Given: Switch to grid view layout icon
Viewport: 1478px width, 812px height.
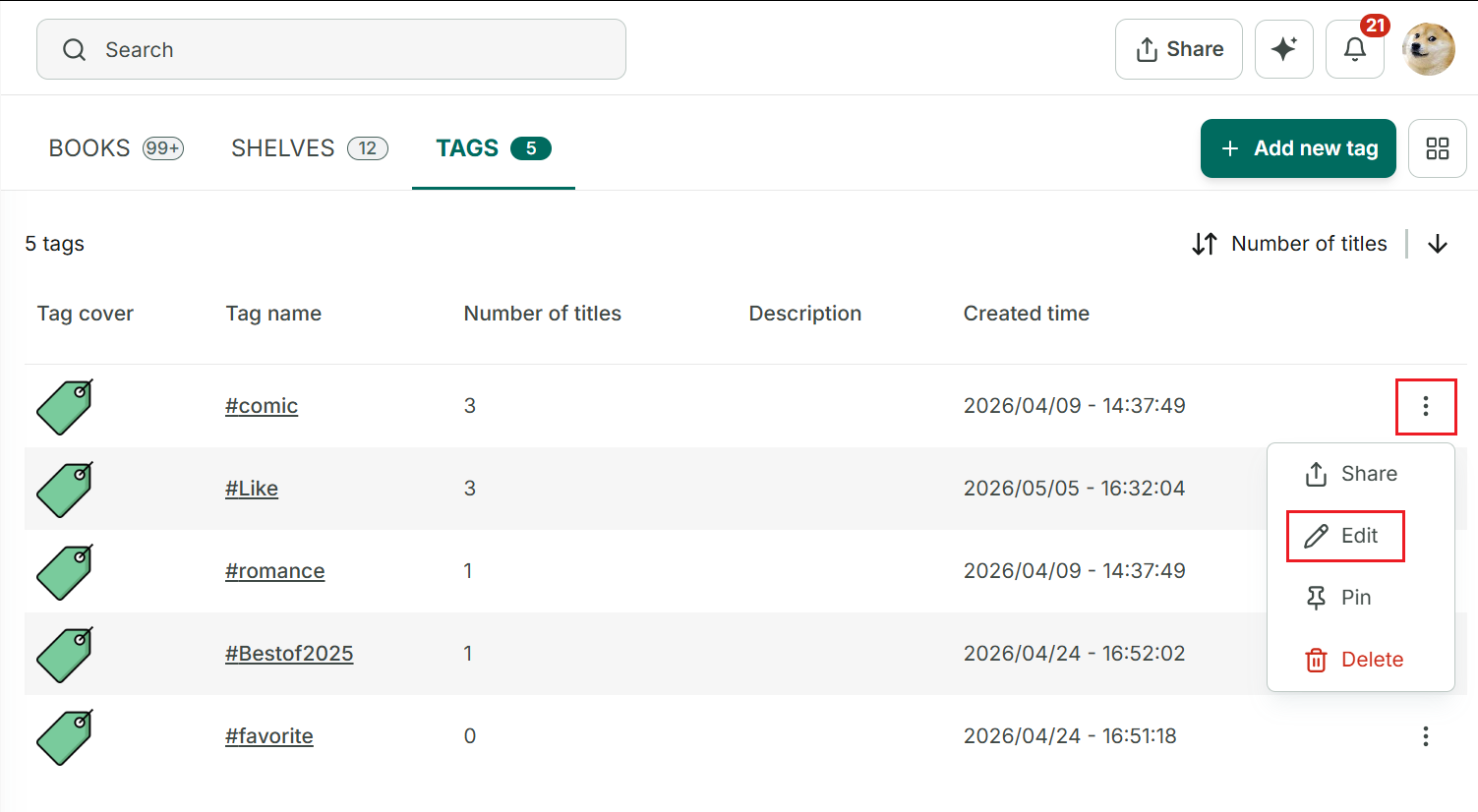Looking at the screenshot, I should coord(1437,148).
